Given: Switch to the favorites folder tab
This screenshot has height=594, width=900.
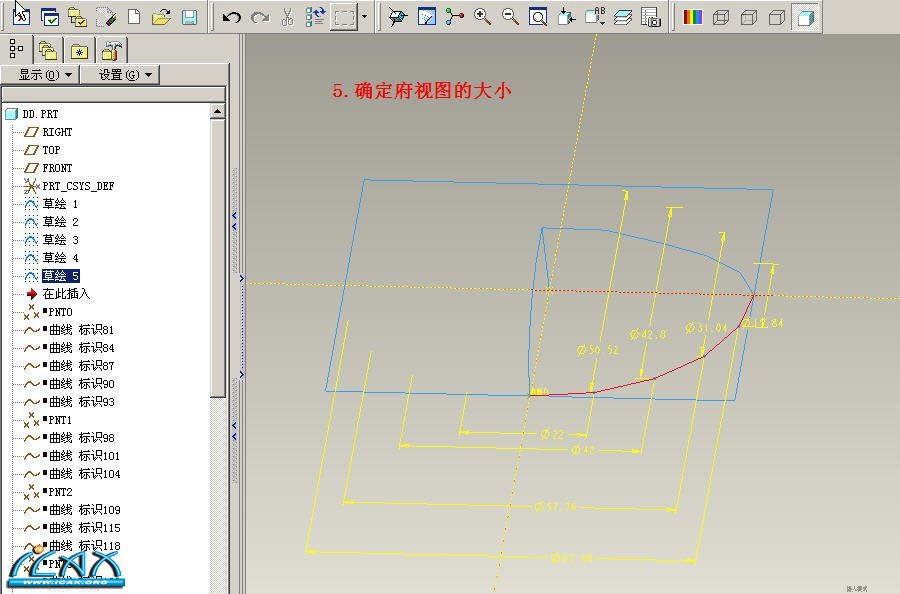Looking at the screenshot, I should tap(80, 50).
